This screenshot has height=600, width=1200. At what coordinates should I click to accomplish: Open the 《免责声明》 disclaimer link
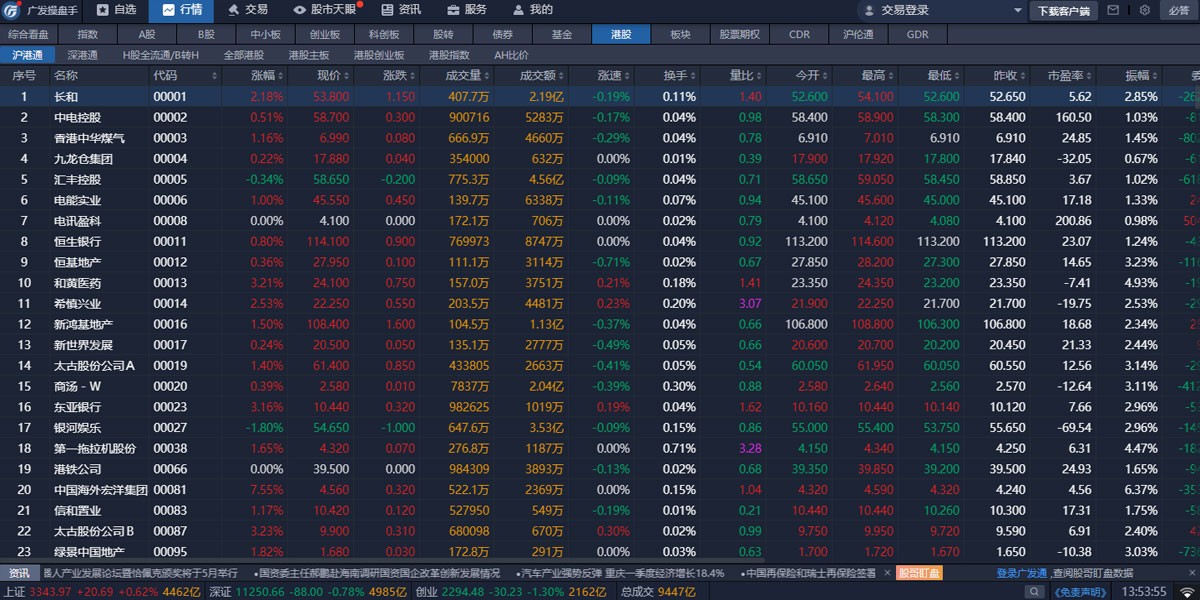[x=1082, y=592]
